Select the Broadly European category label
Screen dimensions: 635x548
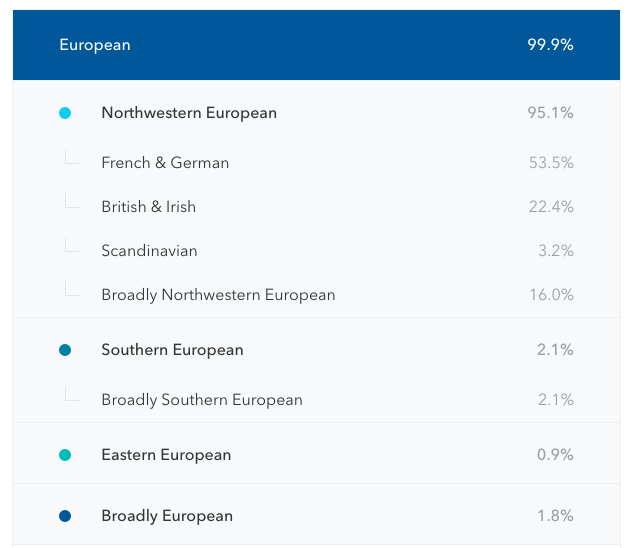tap(167, 516)
